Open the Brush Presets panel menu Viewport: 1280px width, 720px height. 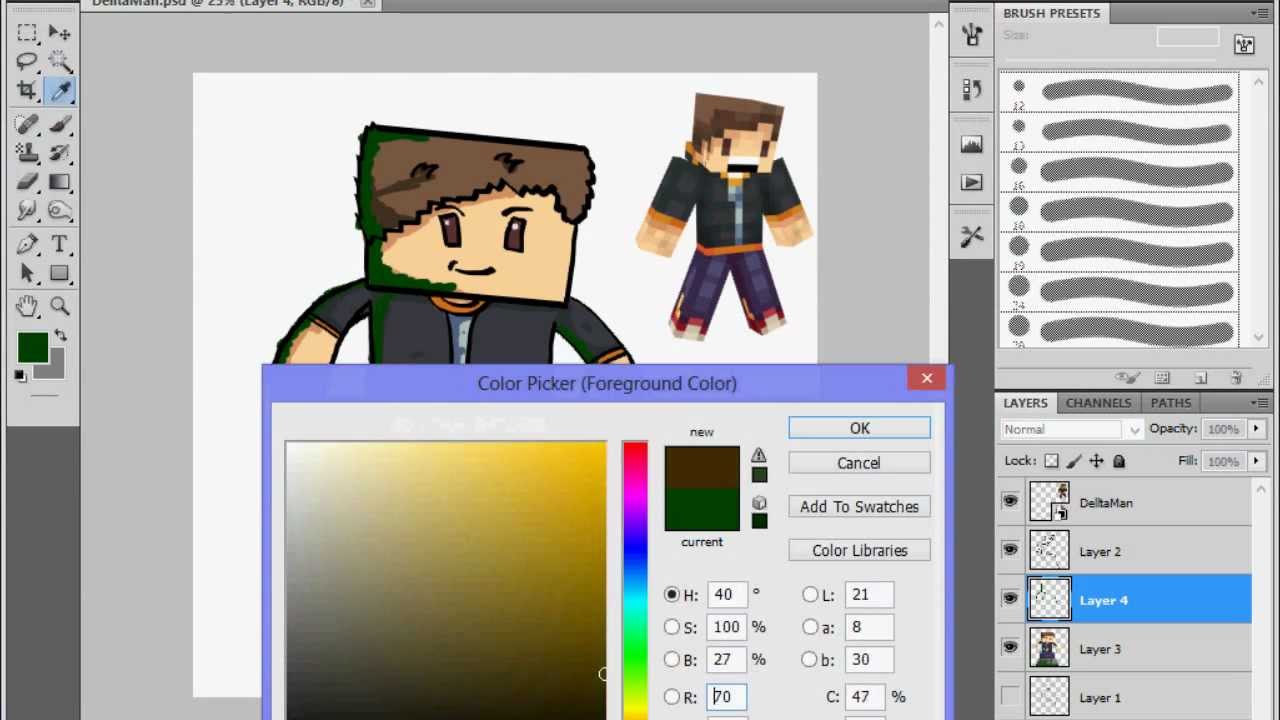click(x=1259, y=13)
